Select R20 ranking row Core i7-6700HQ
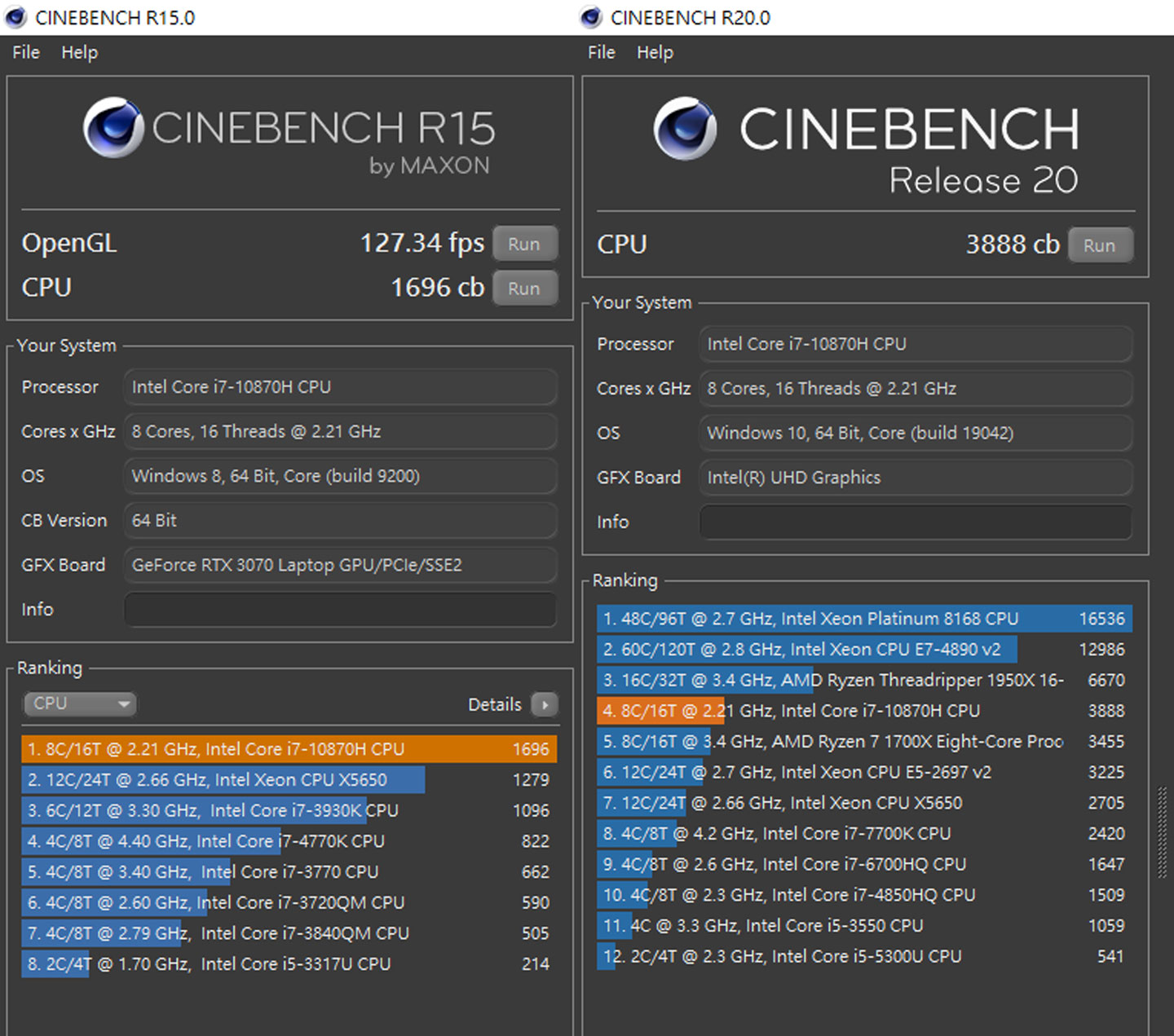Screen dimensions: 1174x1036 pos(865,865)
